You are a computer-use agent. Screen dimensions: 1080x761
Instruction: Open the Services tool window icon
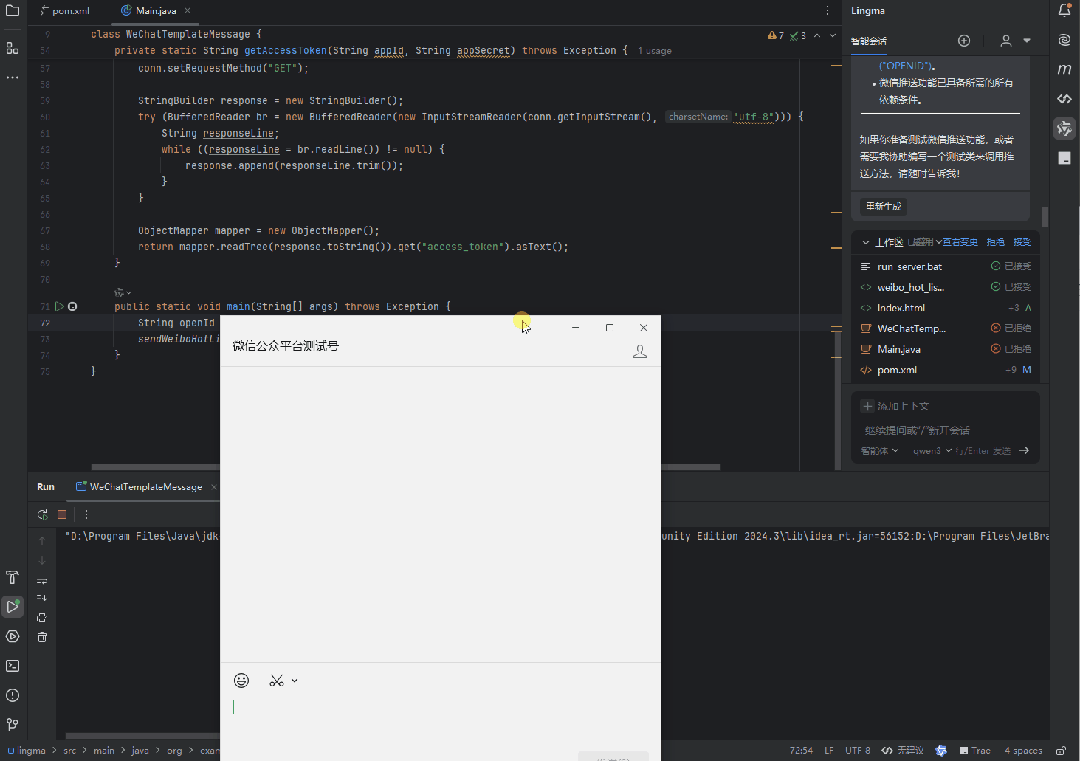tap(12, 636)
